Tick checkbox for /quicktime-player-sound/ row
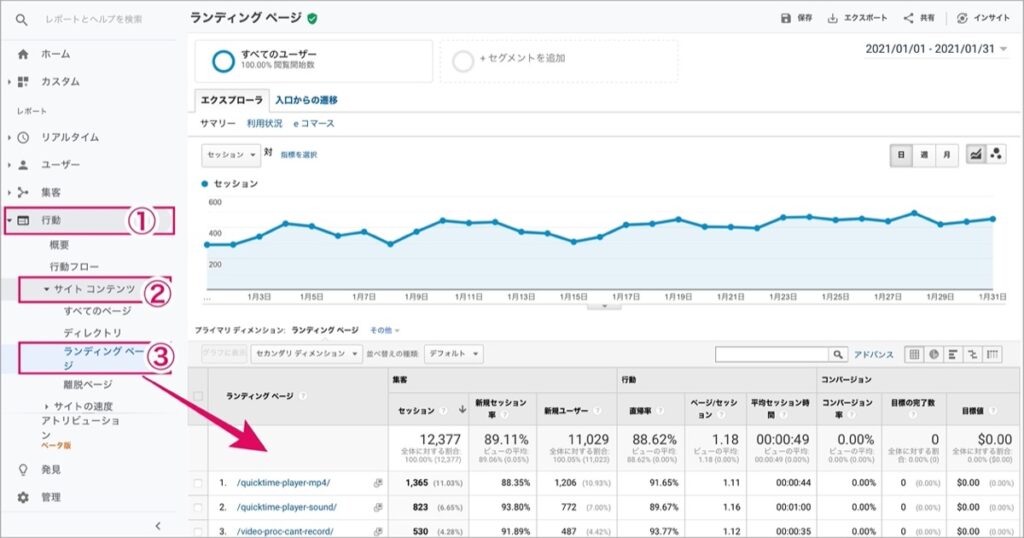Screen dimensions: 1024x538 pyautogui.click(x=198, y=507)
